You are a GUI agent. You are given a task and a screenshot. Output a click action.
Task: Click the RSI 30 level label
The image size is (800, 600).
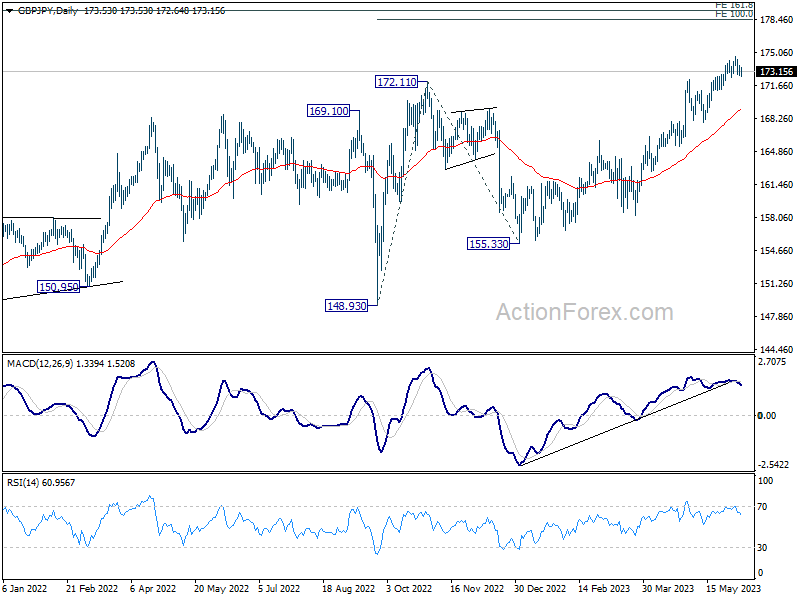(762, 547)
